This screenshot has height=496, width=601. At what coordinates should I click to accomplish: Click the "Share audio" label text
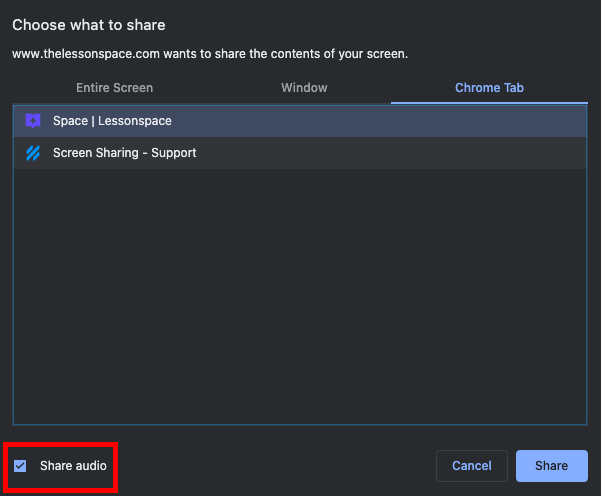(x=73, y=466)
